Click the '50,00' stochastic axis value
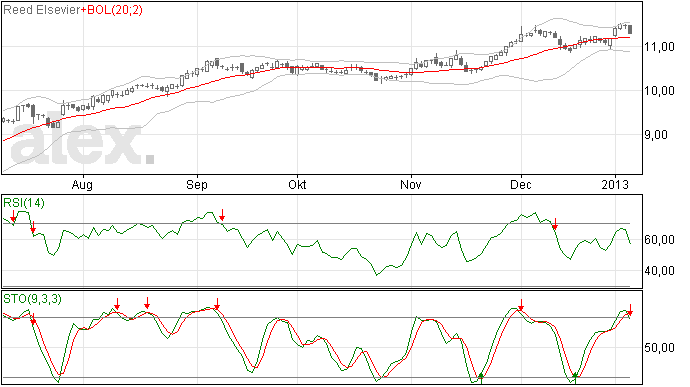The image size is (690, 387). (x=659, y=348)
